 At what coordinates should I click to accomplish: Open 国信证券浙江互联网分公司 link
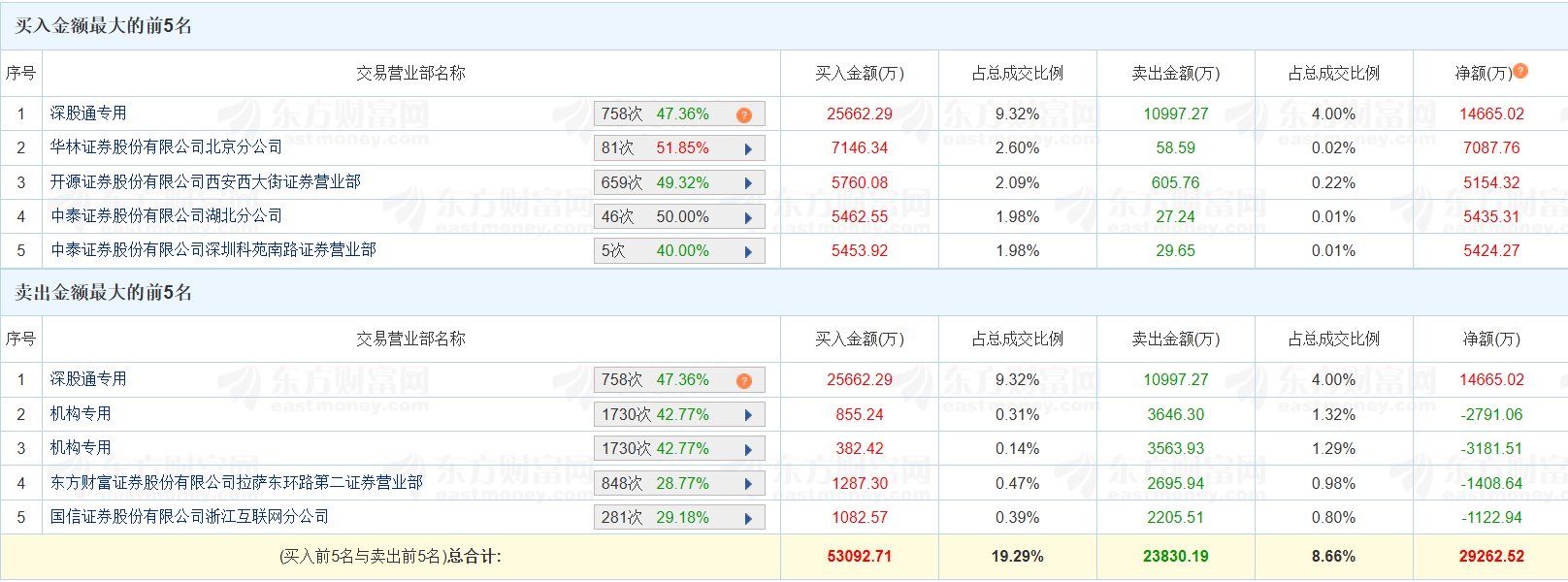189,517
